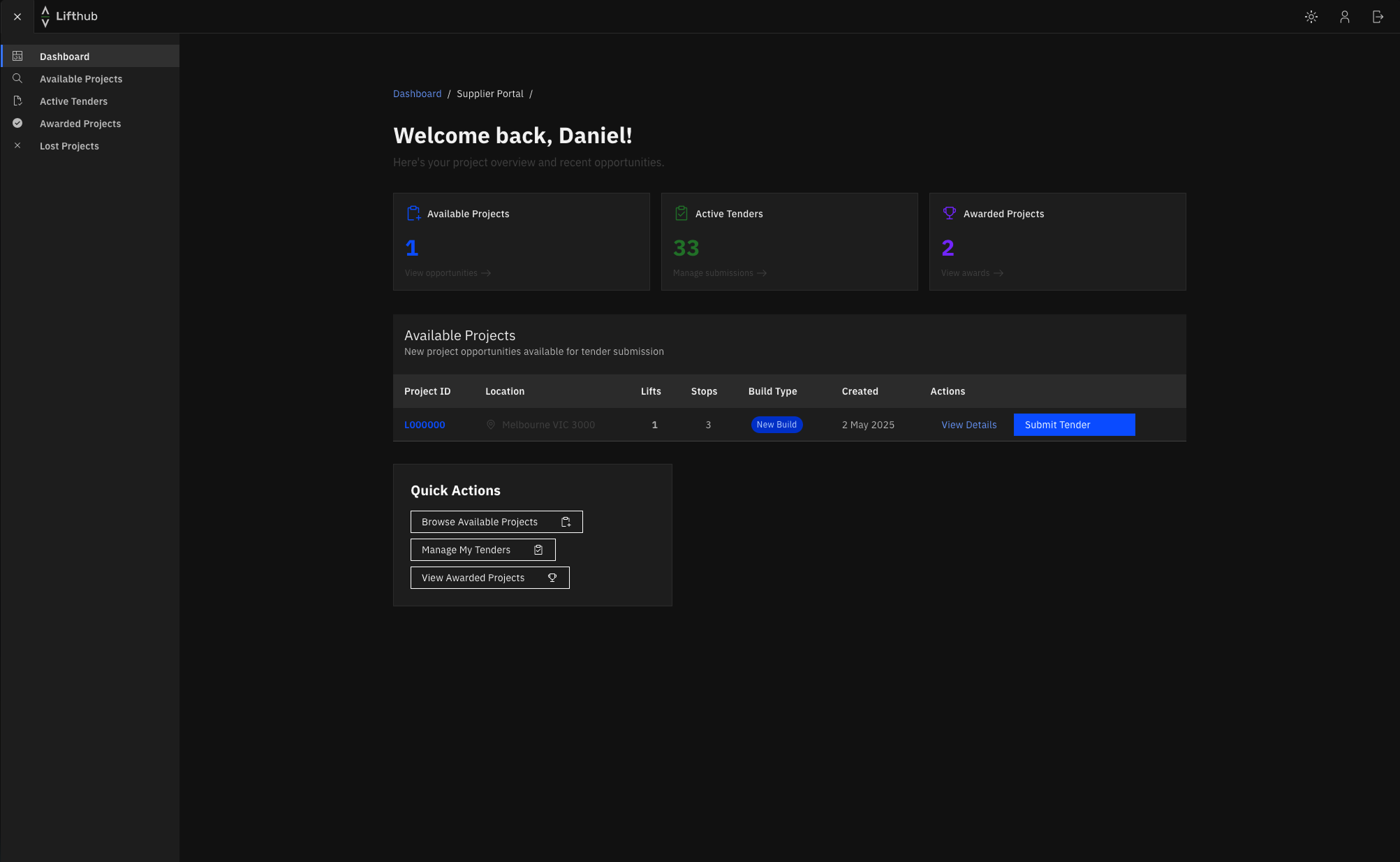
Task: Click the trophy icon on Awarded Projects card
Action: (x=949, y=213)
